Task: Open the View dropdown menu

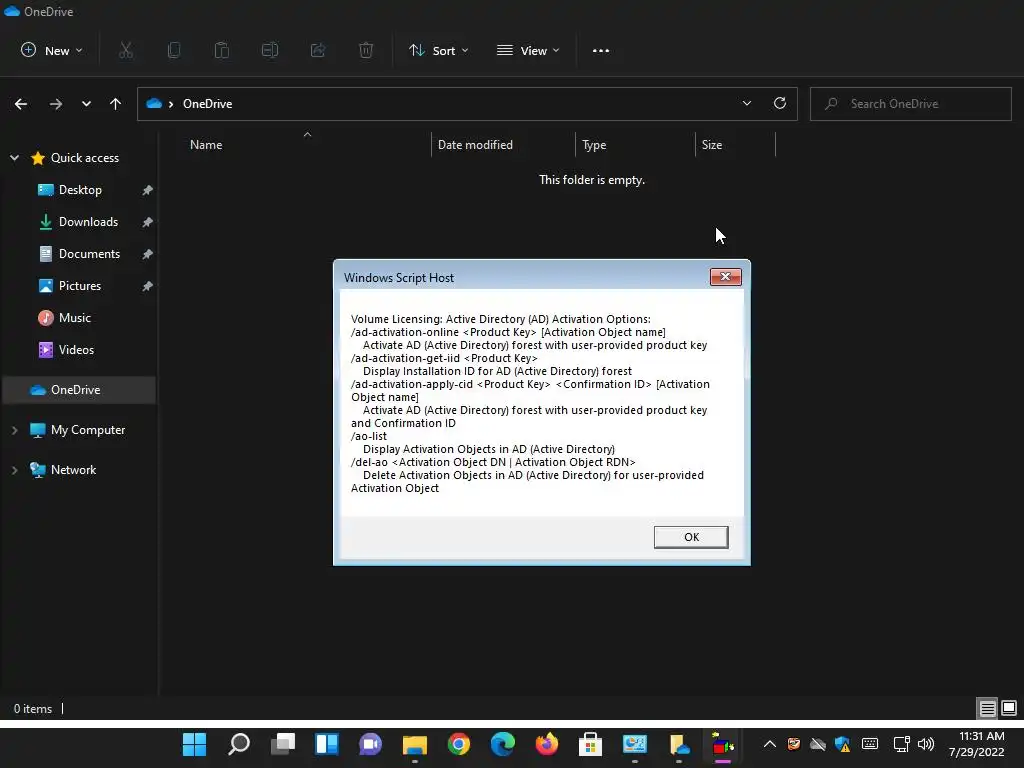Action: pos(528,50)
